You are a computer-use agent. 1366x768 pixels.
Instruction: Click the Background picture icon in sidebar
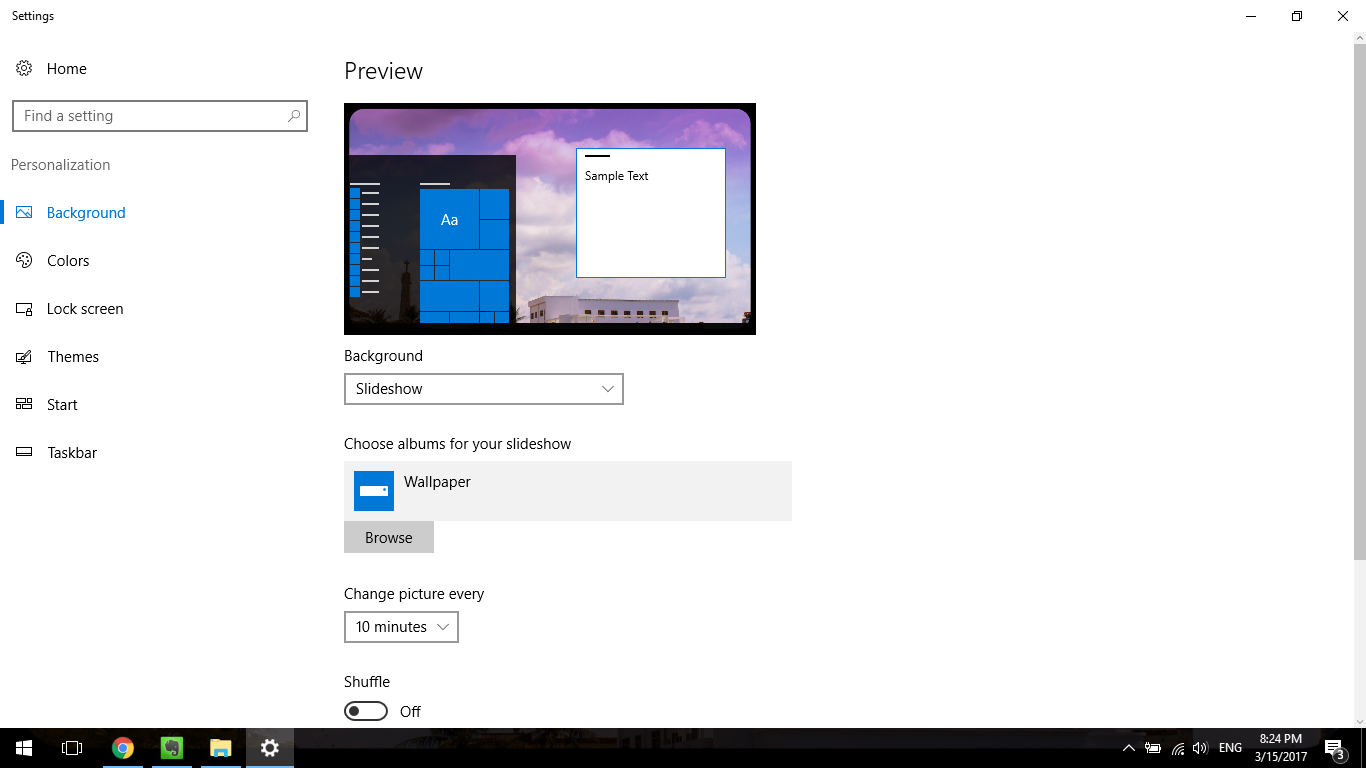25,213
